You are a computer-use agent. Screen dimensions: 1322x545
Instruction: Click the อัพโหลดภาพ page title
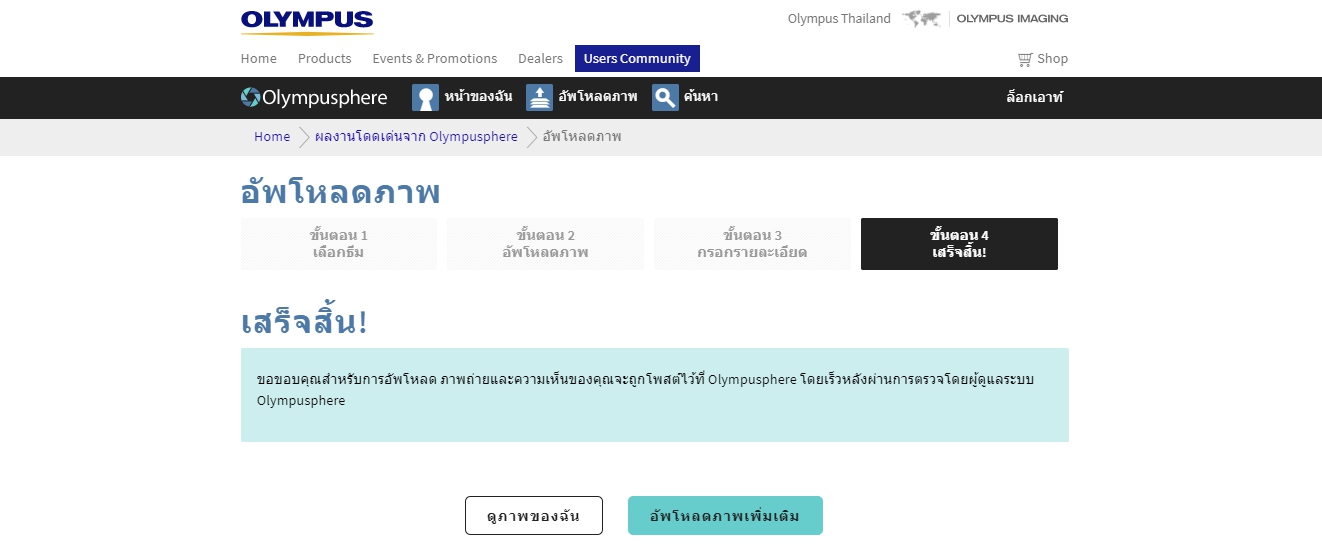click(x=340, y=191)
